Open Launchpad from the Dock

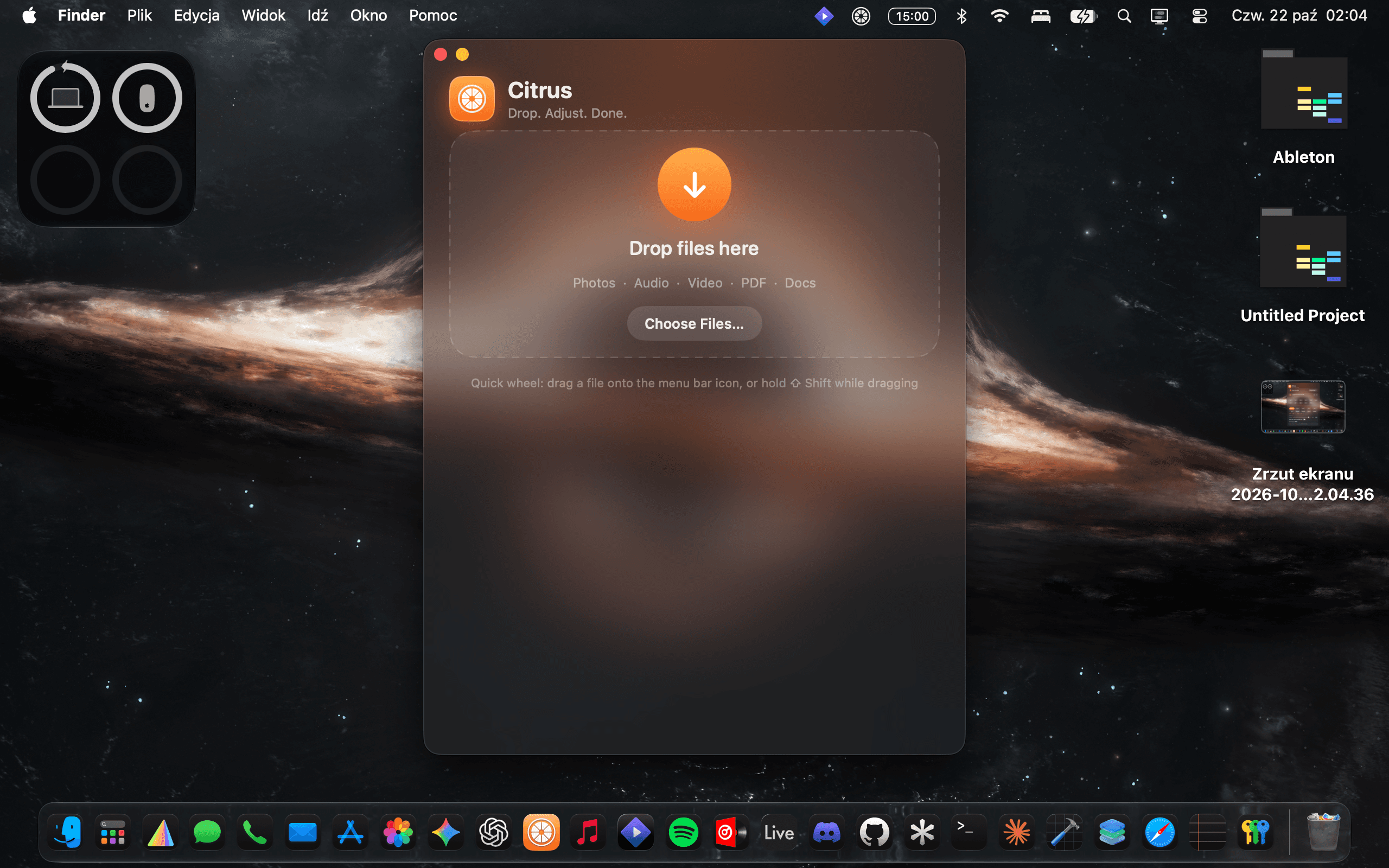coord(112,832)
